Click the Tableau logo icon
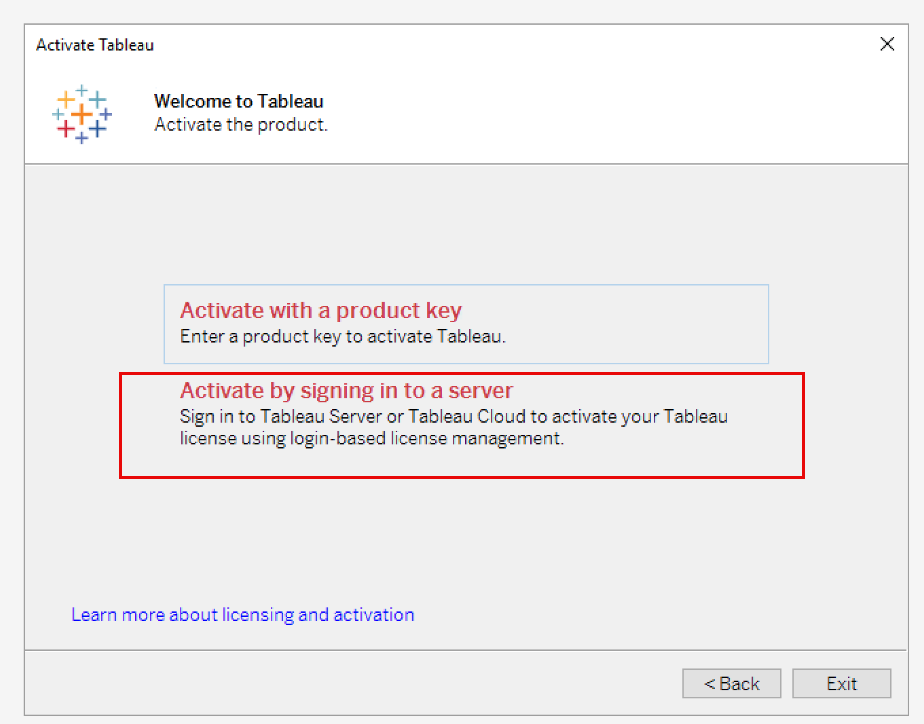Viewport: 924px width, 724px height. pos(82,114)
